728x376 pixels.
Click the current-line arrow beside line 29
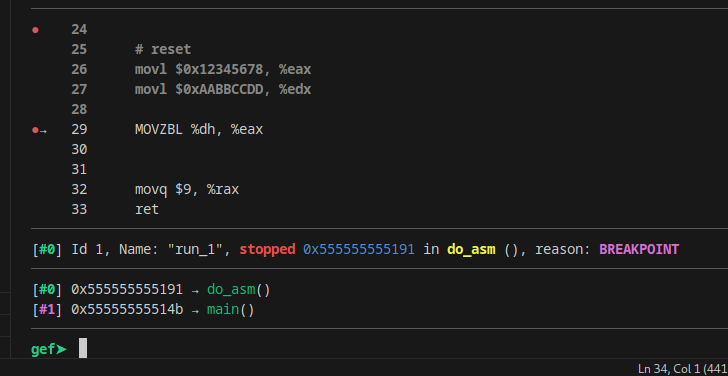(43, 131)
